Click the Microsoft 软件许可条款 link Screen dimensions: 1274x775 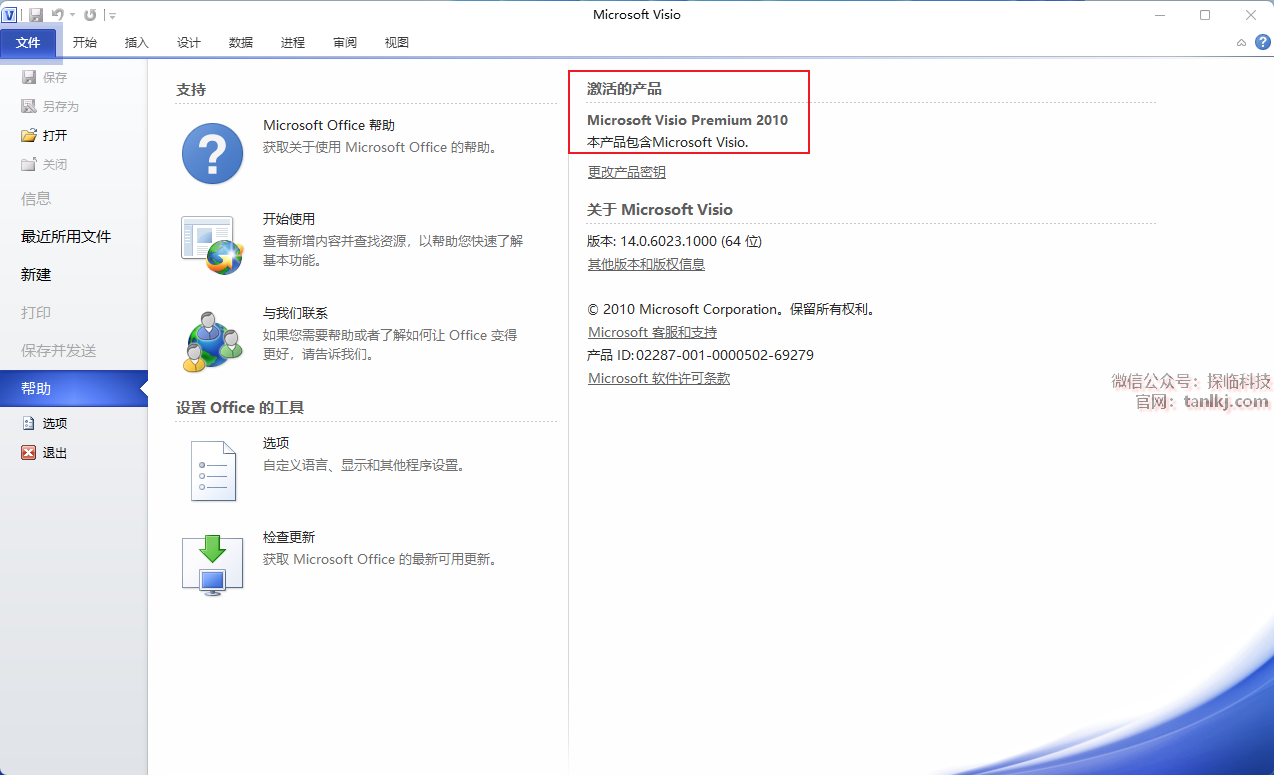(x=658, y=378)
